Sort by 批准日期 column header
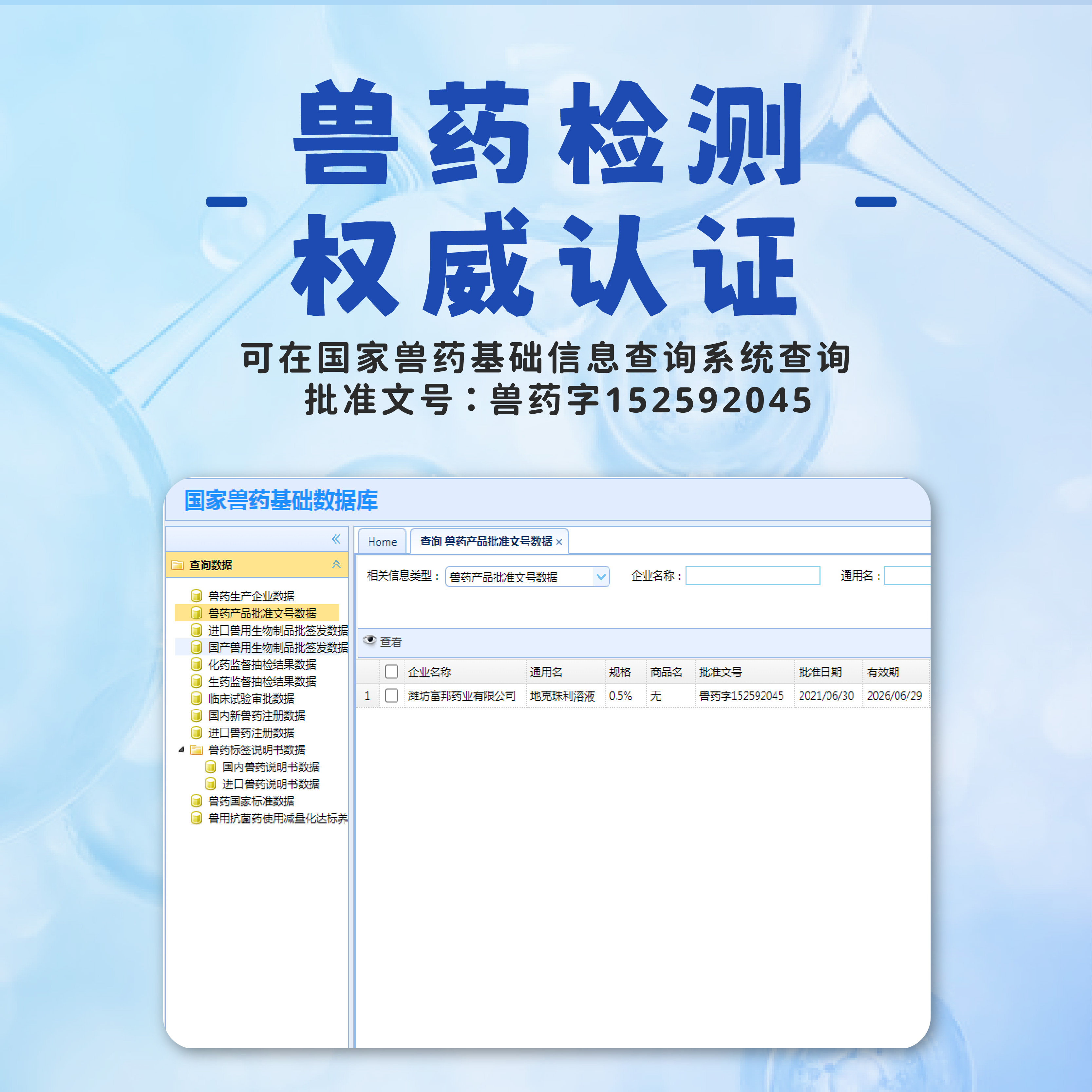1092x1092 pixels. pos(829,671)
